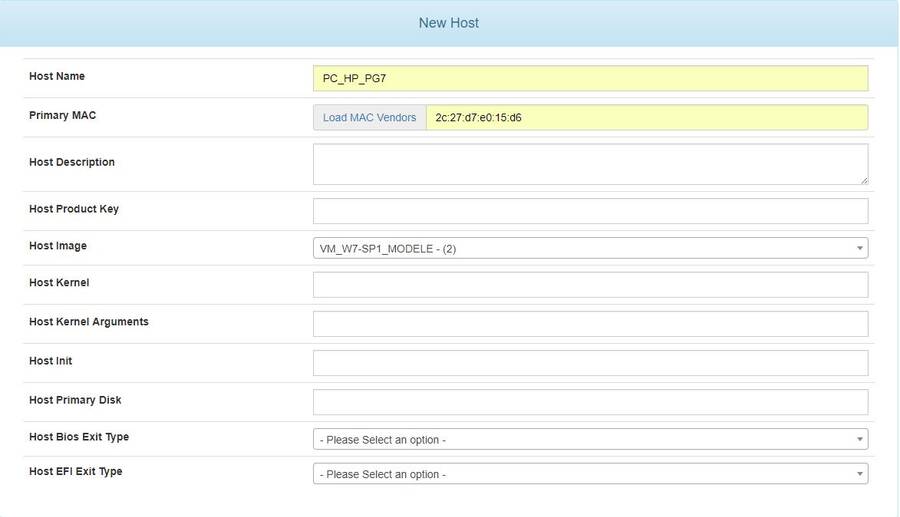
Task: Click the Host EFI Exit Type label
Action: [x=76, y=471]
